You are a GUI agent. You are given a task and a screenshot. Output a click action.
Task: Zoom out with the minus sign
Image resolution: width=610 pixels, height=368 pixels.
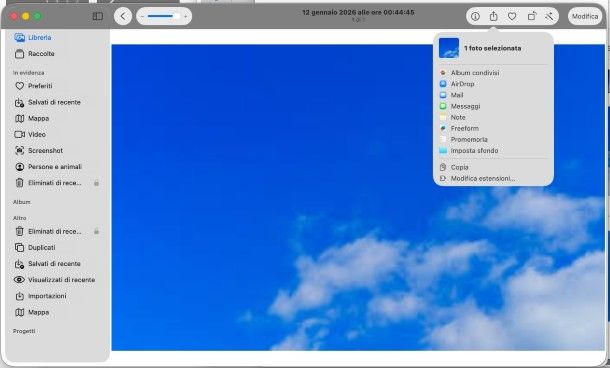point(142,16)
